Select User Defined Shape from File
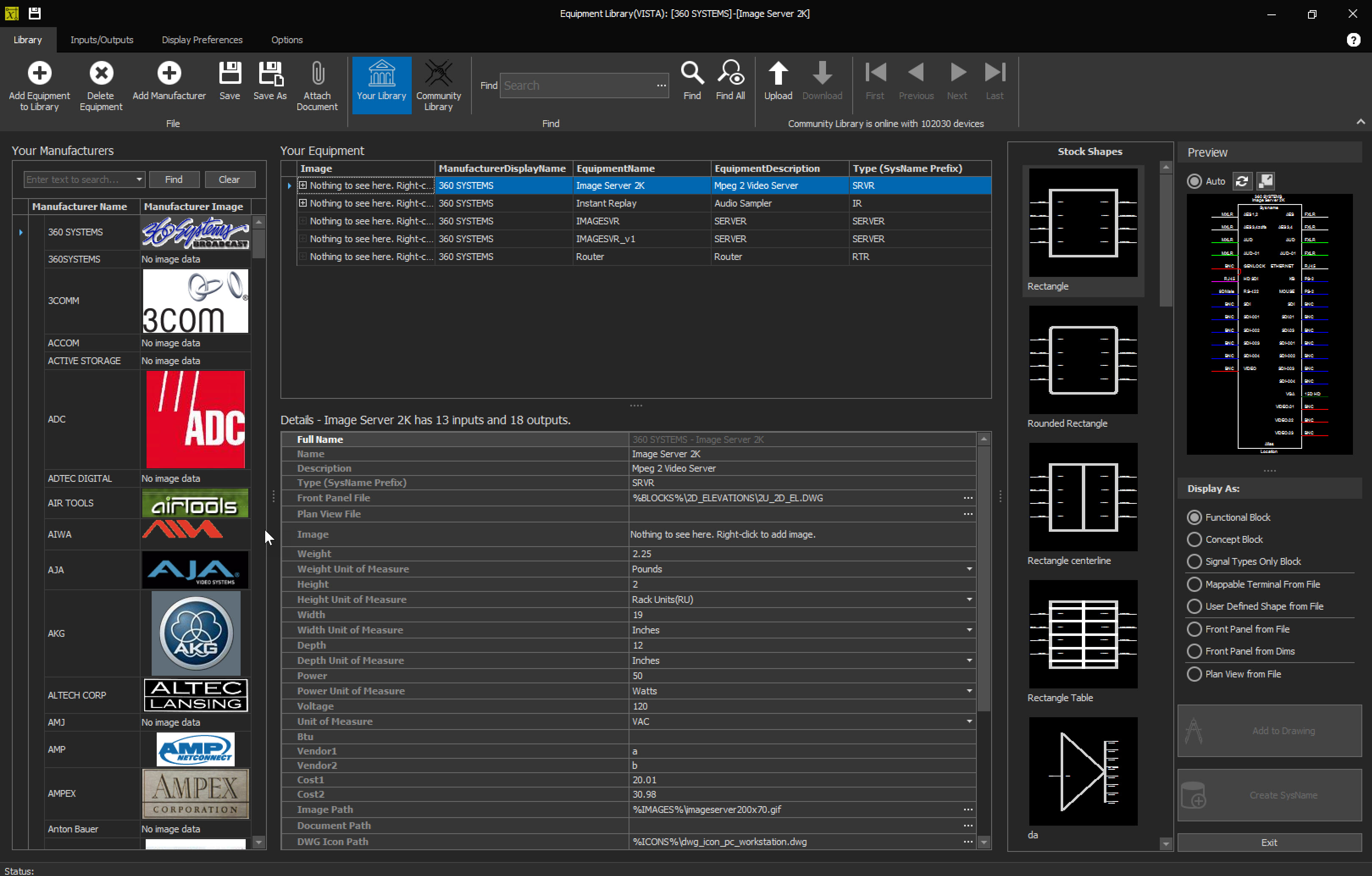This screenshot has width=1372, height=876. [x=1194, y=607]
